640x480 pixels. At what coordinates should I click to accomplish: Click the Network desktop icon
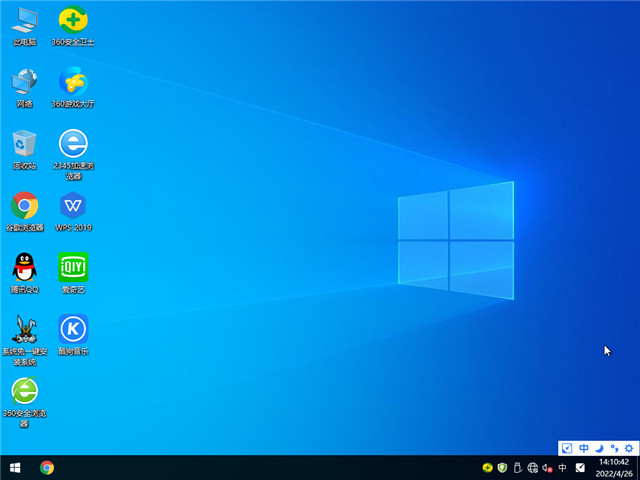click(x=24, y=81)
